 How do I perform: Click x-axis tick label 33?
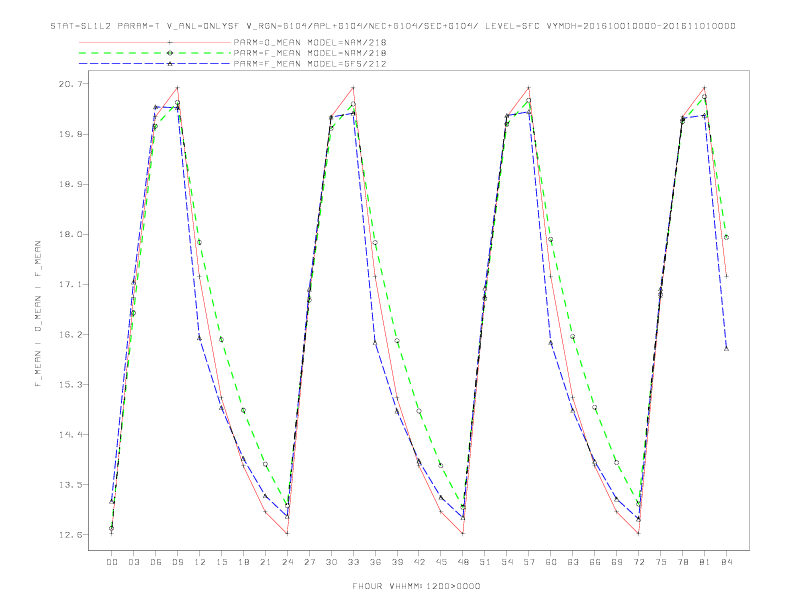coord(353,562)
